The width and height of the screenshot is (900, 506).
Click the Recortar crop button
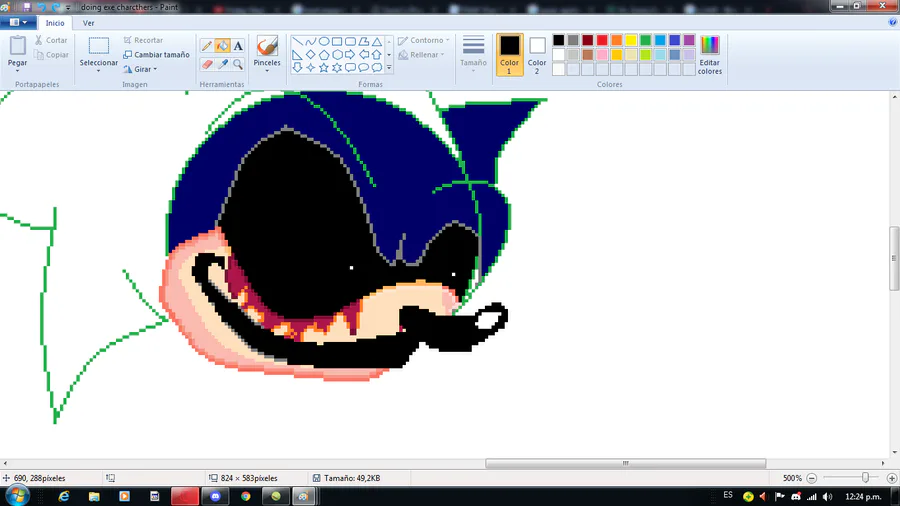143,40
